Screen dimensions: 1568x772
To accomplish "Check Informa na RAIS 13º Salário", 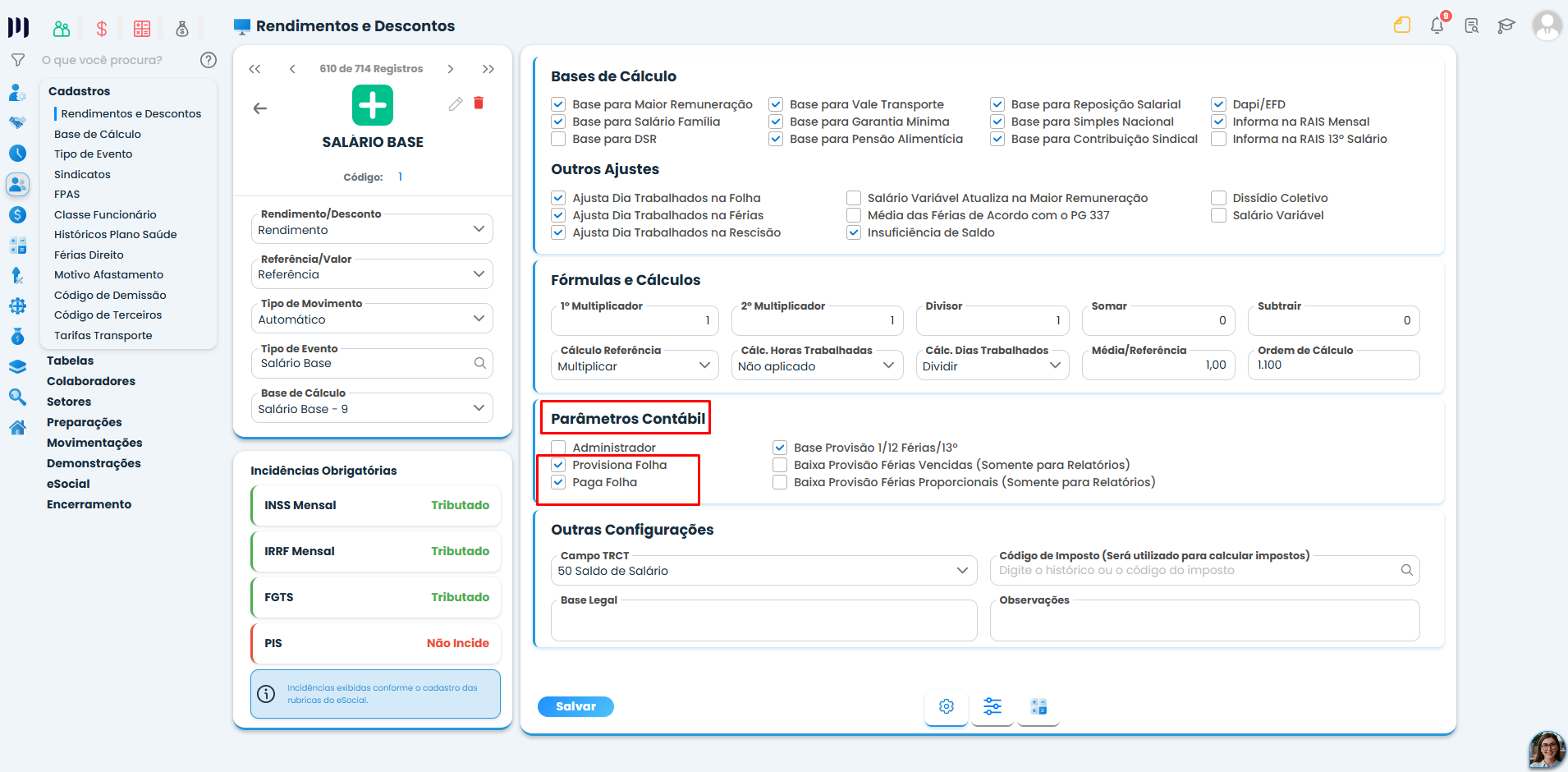I will point(1218,139).
